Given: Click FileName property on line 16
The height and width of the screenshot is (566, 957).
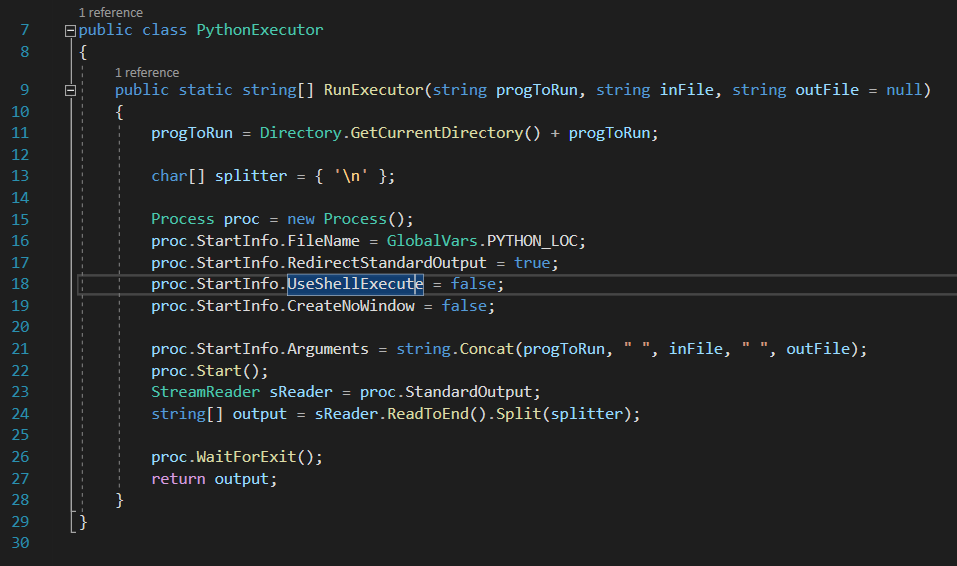Looking at the screenshot, I should coord(323,241).
